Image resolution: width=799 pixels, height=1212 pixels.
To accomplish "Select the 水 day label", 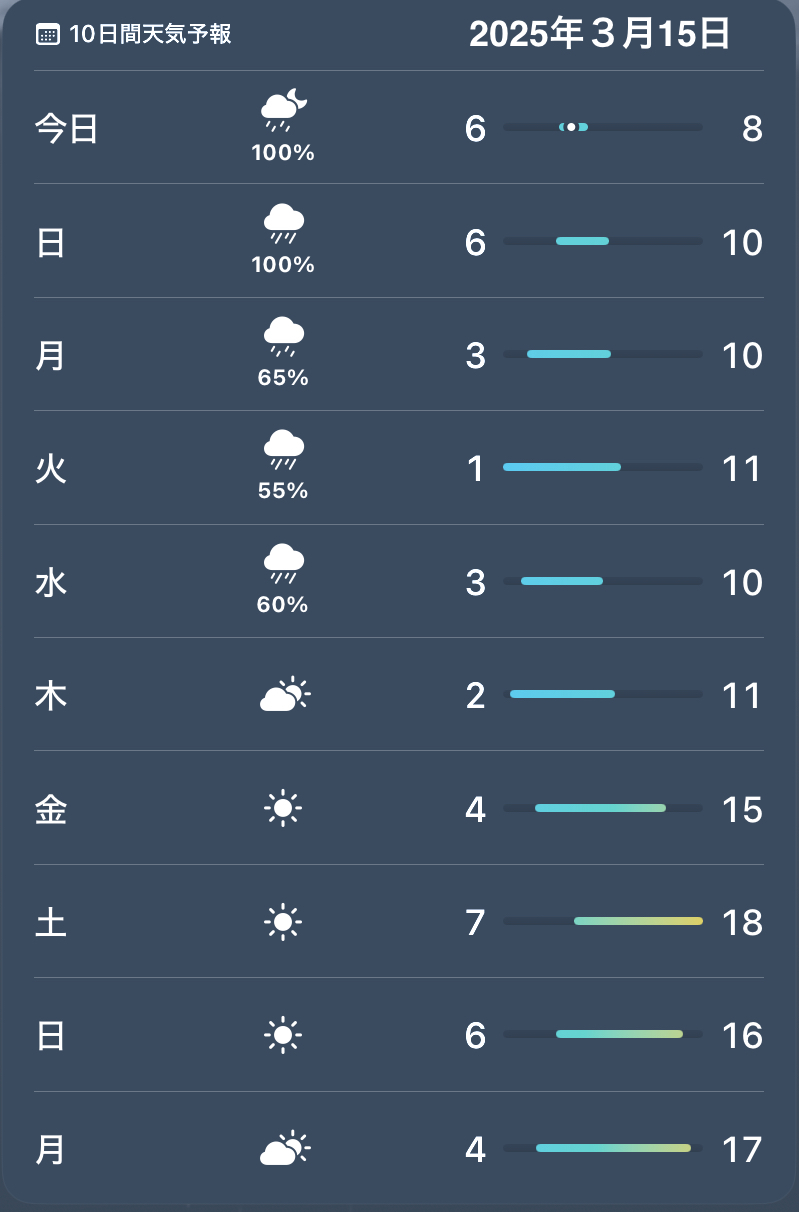I will click(51, 583).
